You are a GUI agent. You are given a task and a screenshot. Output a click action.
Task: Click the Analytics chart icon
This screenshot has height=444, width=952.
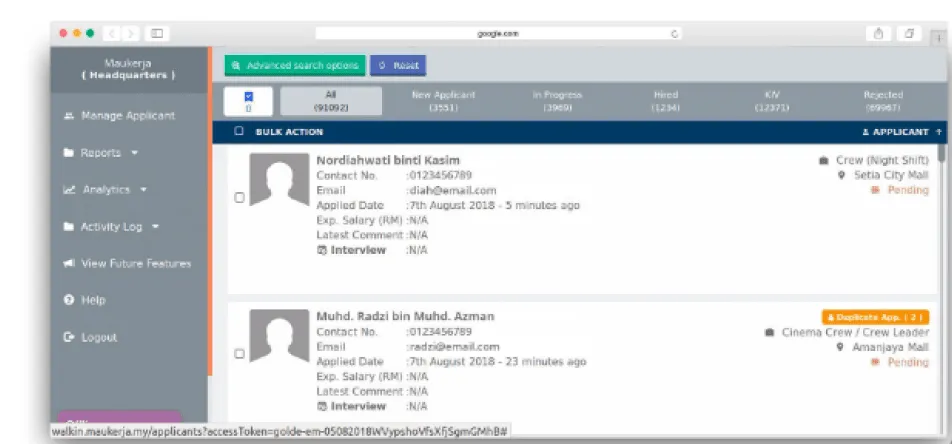(69, 190)
